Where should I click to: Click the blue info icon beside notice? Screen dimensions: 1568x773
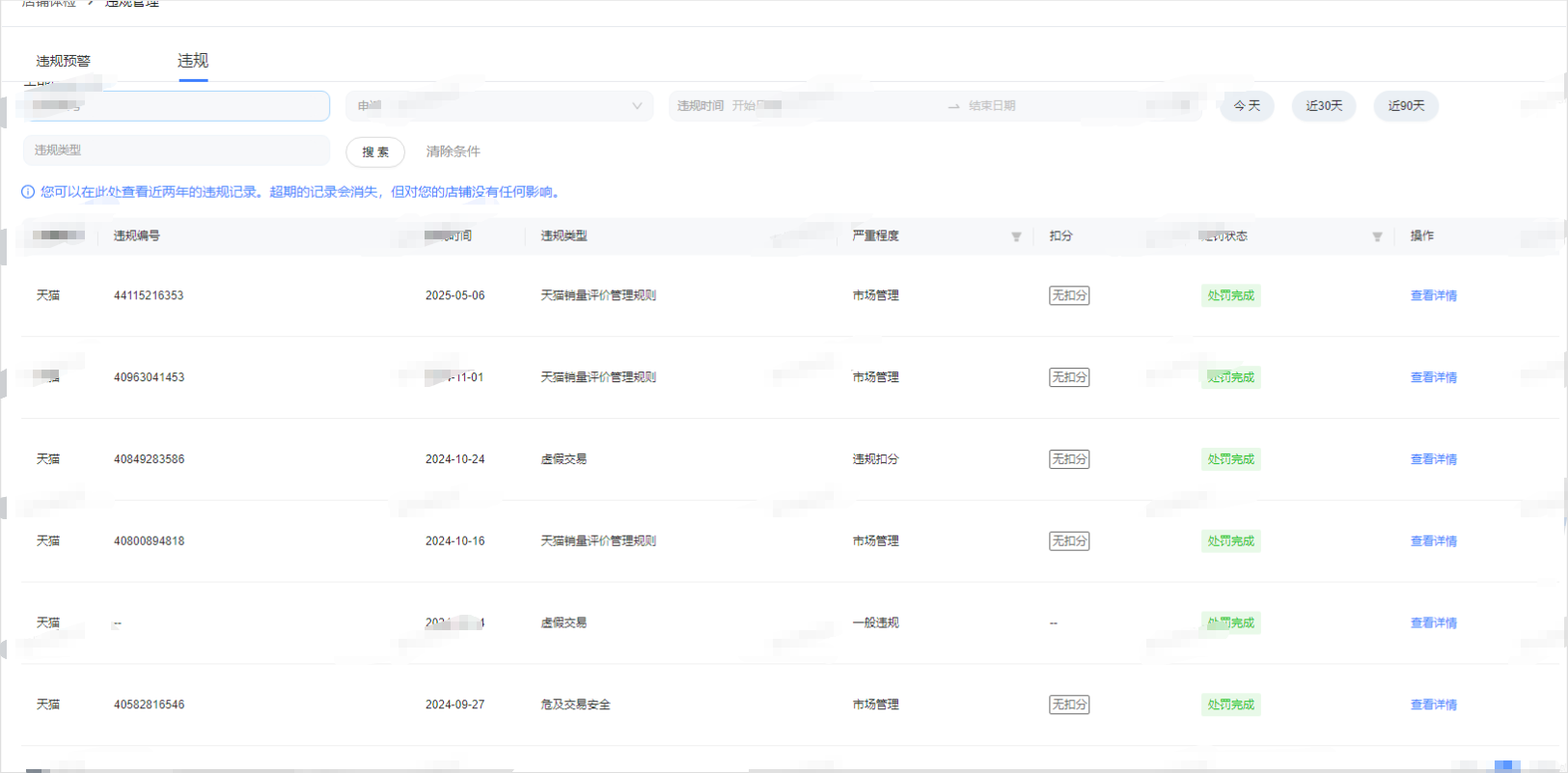pyautogui.click(x=28, y=192)
